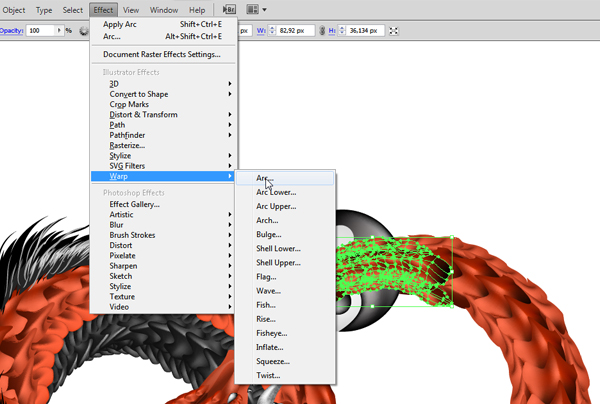Open the Object menu
600x404 pixels.
pyautogui.click(x=14, y=10)
